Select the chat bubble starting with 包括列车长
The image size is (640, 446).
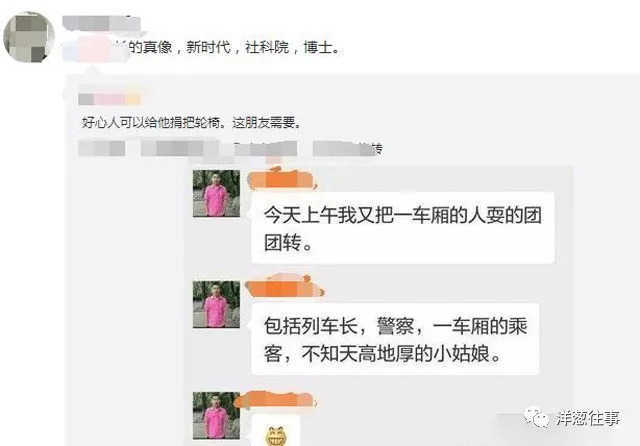[396, 339]
